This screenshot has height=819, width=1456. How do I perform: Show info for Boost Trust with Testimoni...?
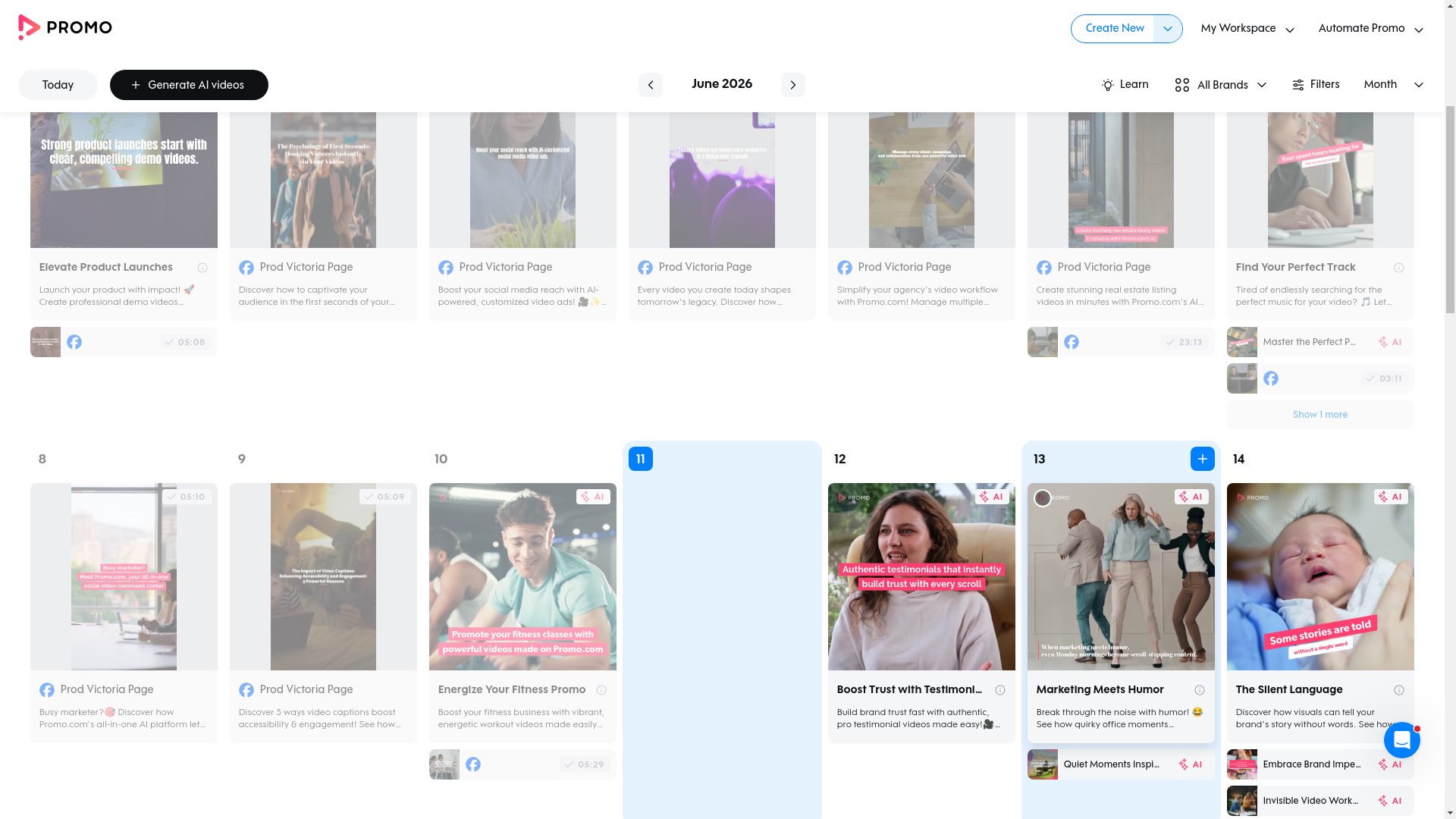tap(1000, 690)
